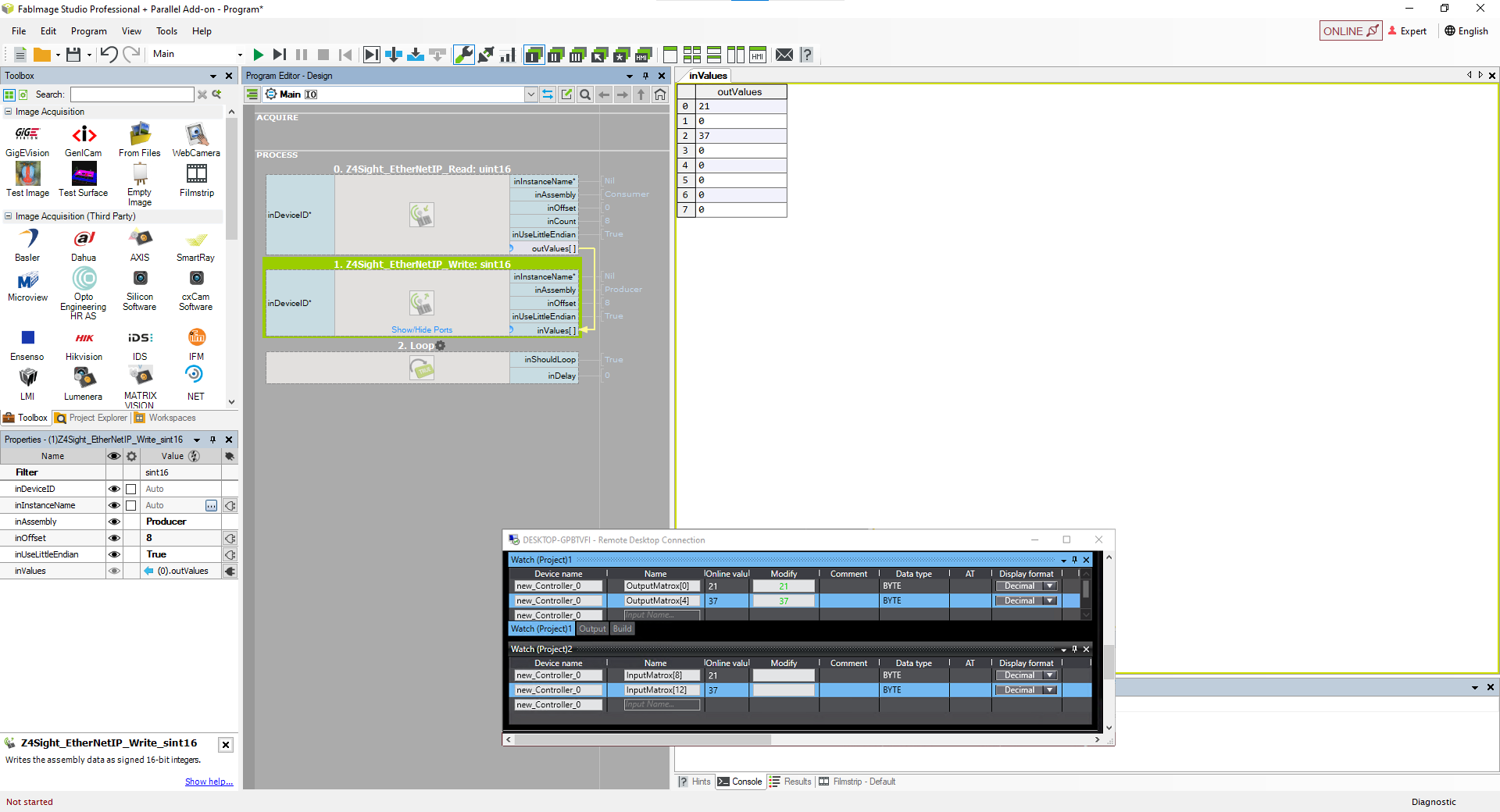1500x812 pixels.
Task: Toggle visibility eye for inValues
Action: click(x=114, y=572)
